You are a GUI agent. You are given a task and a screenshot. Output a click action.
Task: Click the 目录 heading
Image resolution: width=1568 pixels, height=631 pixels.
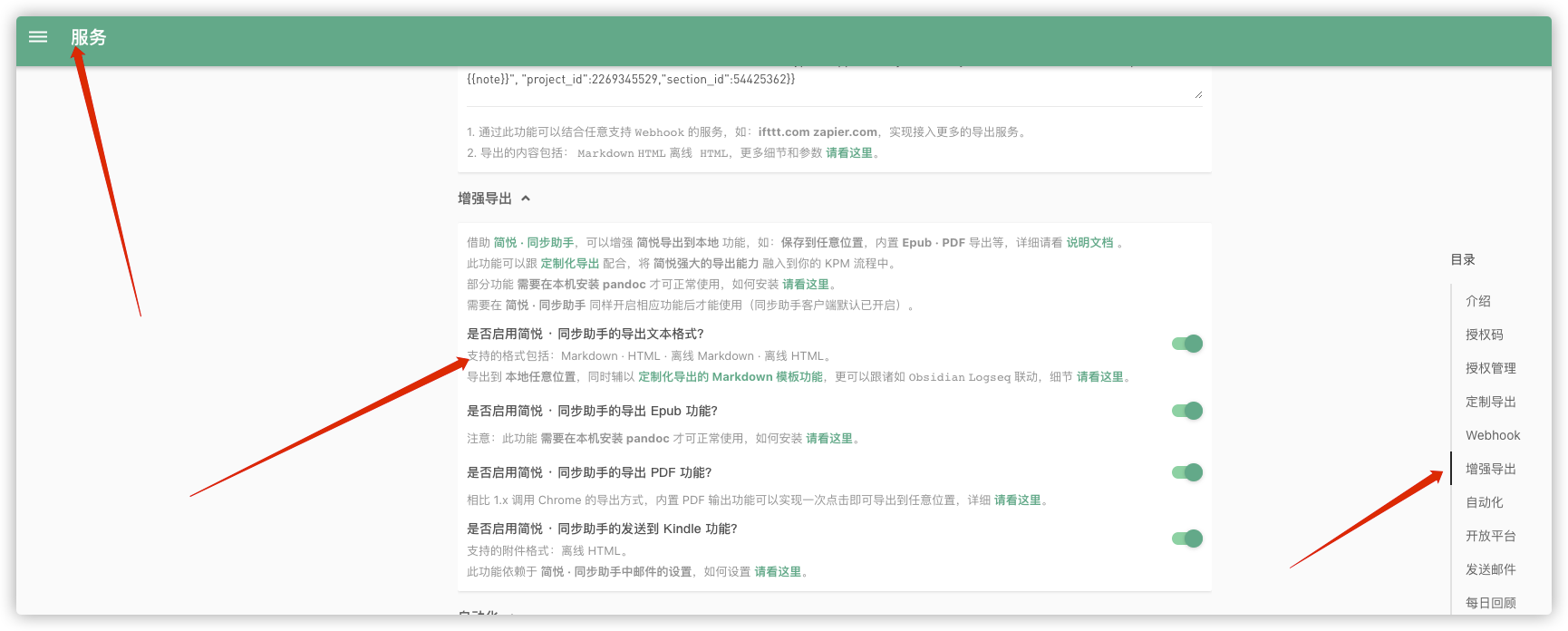click(1463, 259)
